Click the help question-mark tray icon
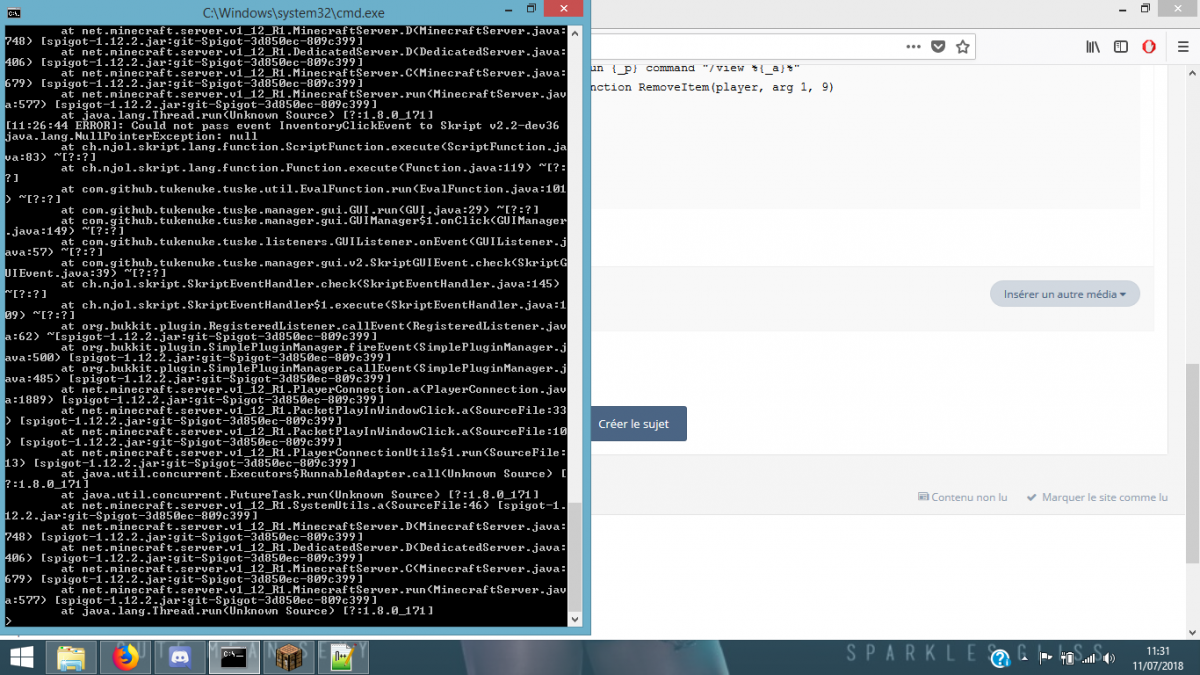Viewport: 1200px width, 675px height. tap(998, 658)
